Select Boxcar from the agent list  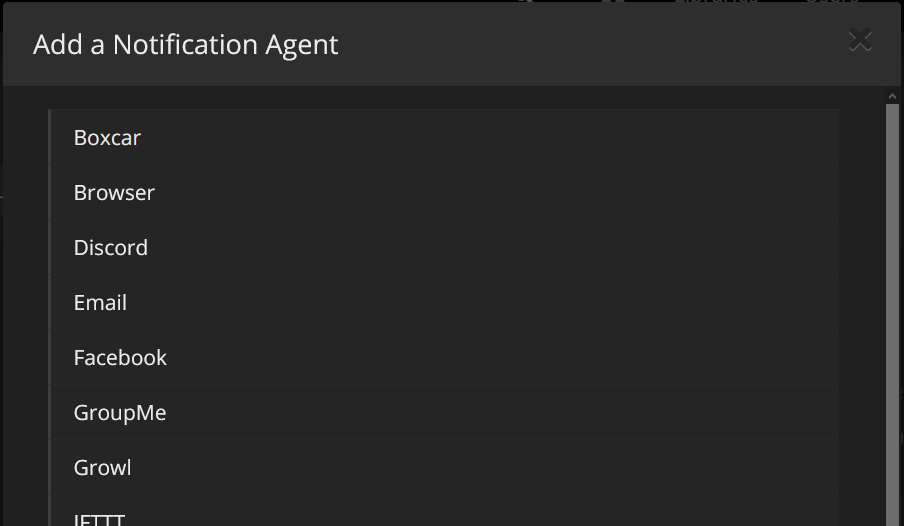pos(444,137)
